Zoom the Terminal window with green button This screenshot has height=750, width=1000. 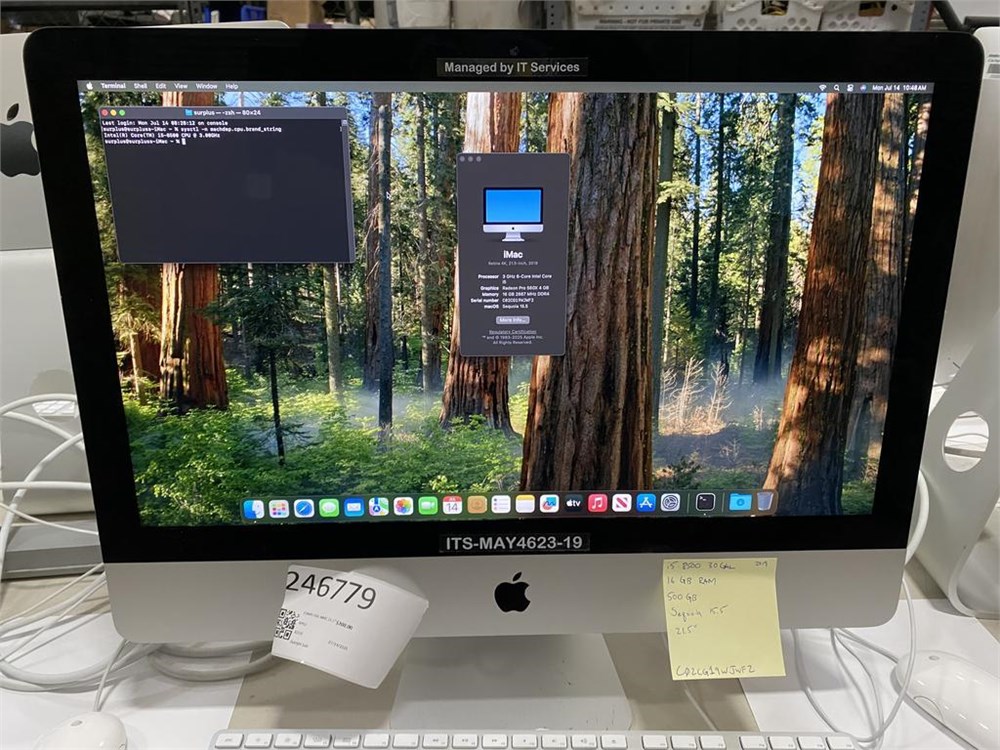122,113
